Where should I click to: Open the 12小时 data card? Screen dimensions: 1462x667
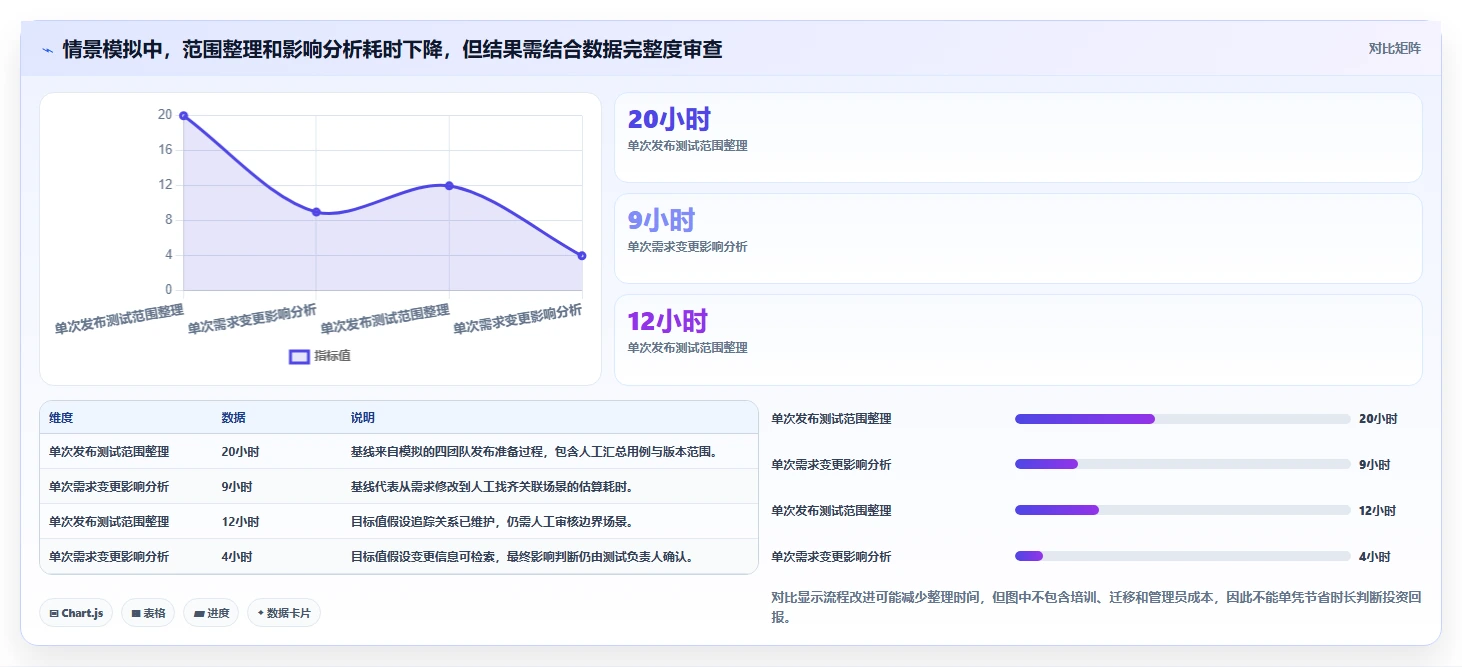(1018, 340)
